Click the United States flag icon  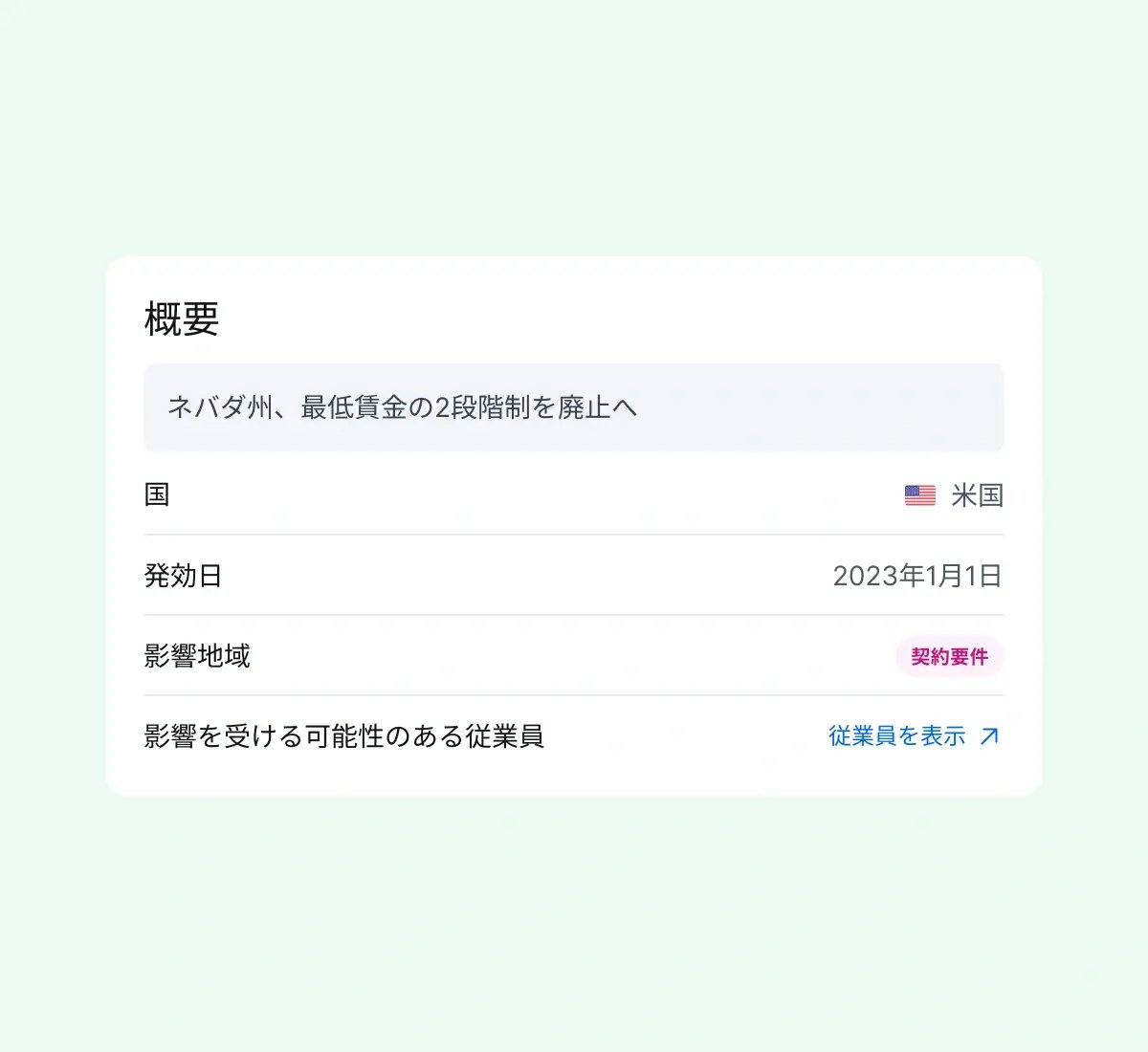[919, 495]
